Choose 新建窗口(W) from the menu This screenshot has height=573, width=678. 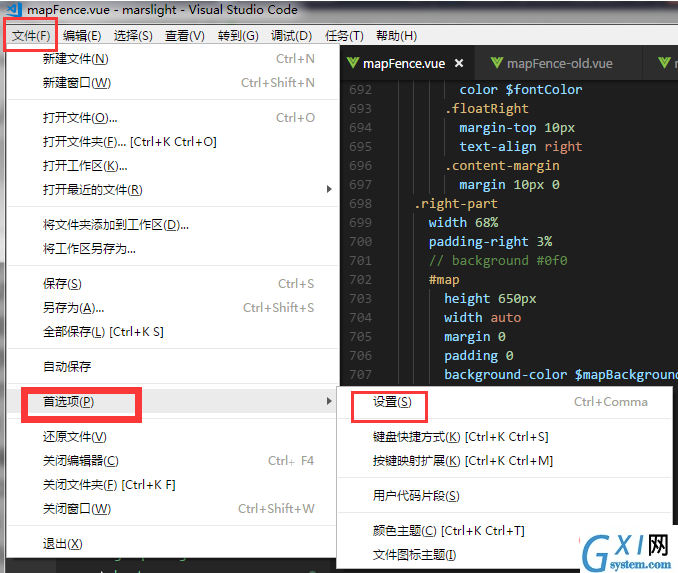(x=173, y=83)
